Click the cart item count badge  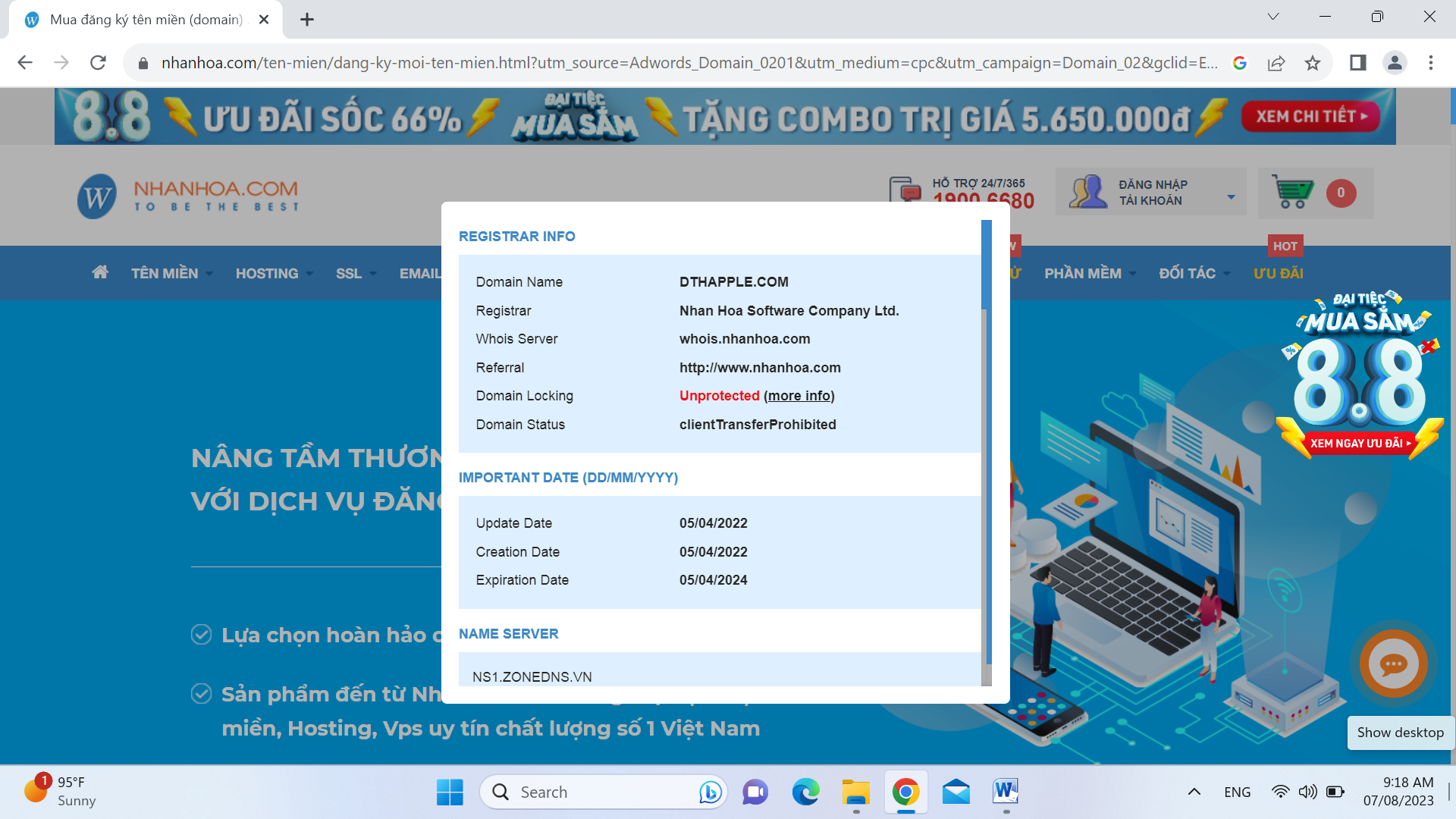pos(1341,193)
